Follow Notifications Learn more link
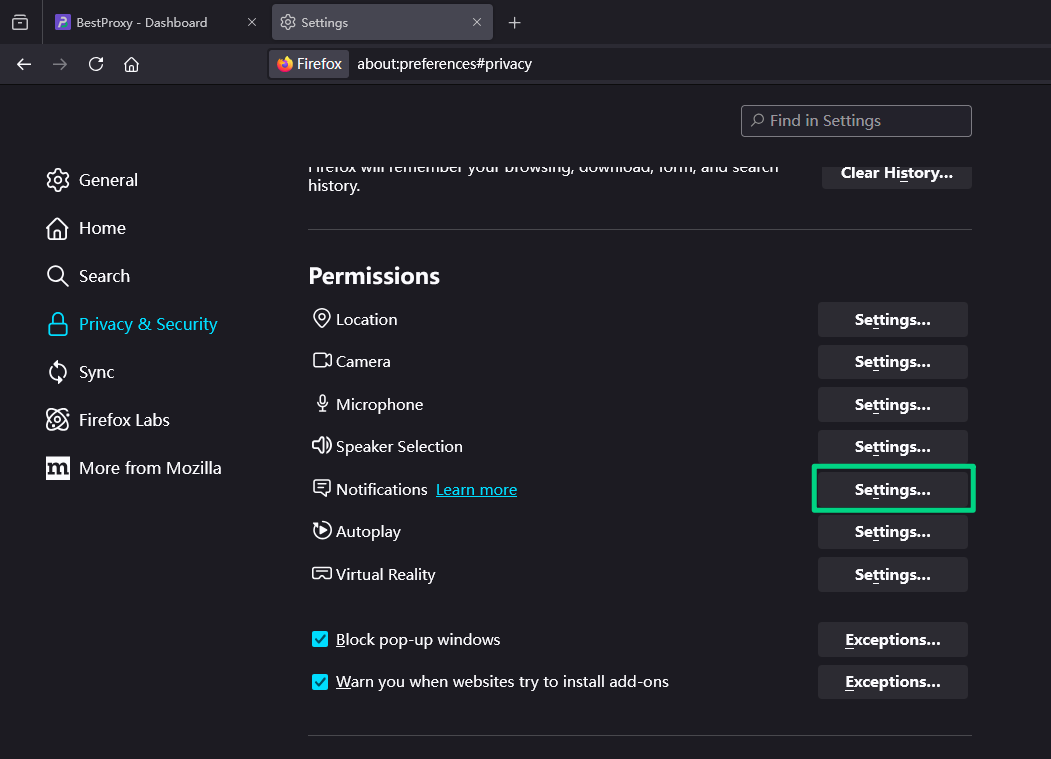 pos(476,489)
